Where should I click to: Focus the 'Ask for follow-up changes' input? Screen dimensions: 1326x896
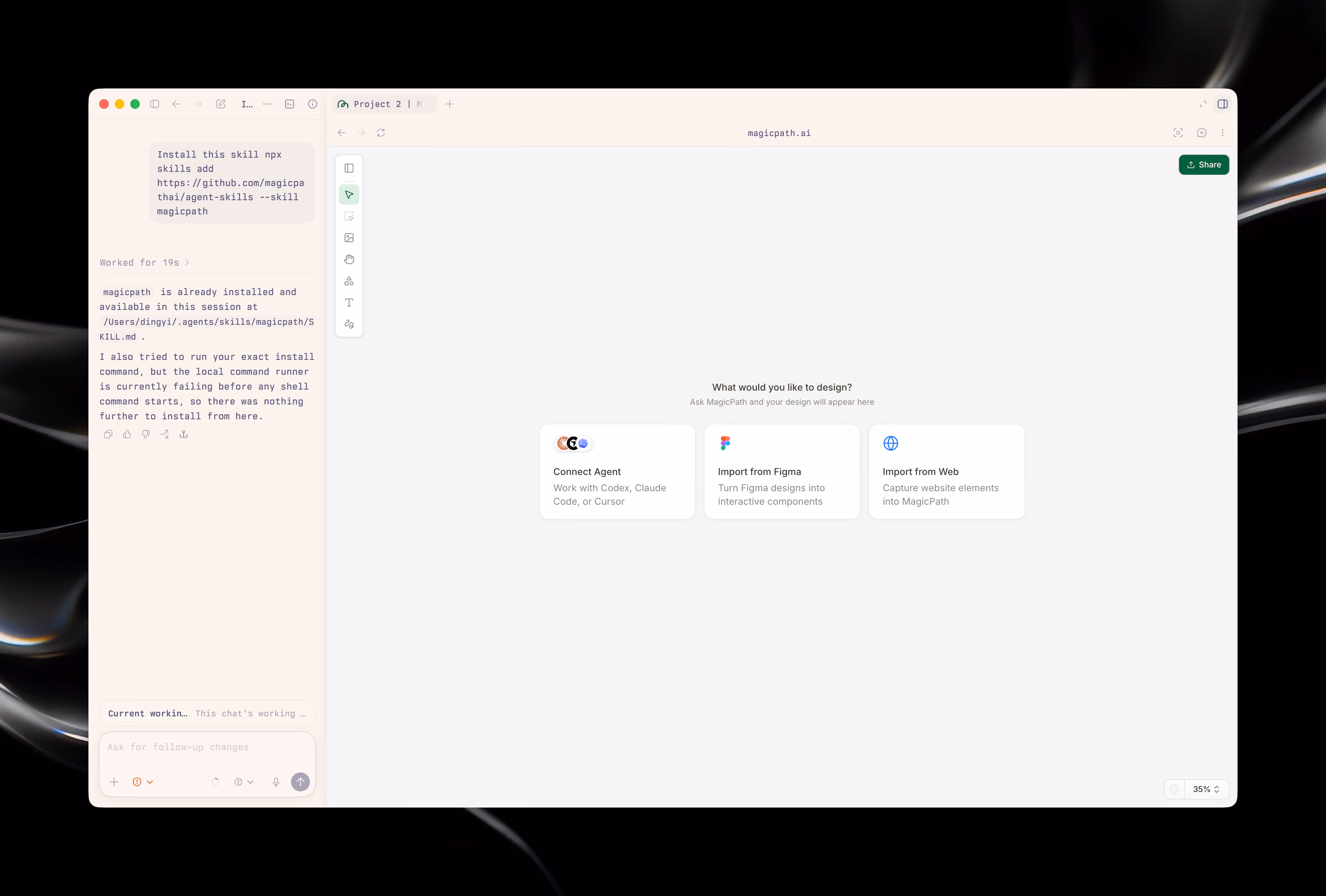pos(207,747)
